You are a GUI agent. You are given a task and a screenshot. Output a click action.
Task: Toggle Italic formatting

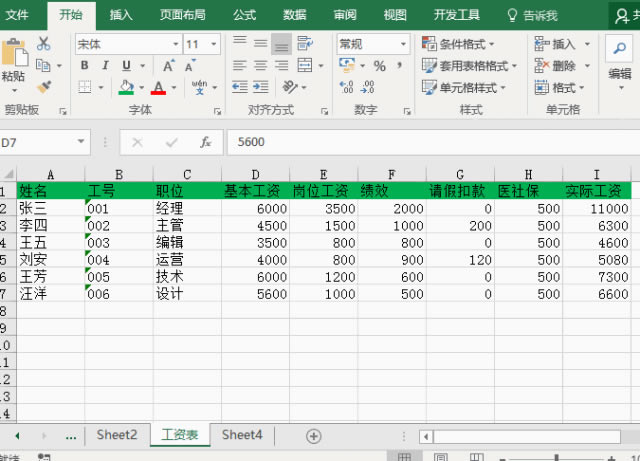(104, 66)
